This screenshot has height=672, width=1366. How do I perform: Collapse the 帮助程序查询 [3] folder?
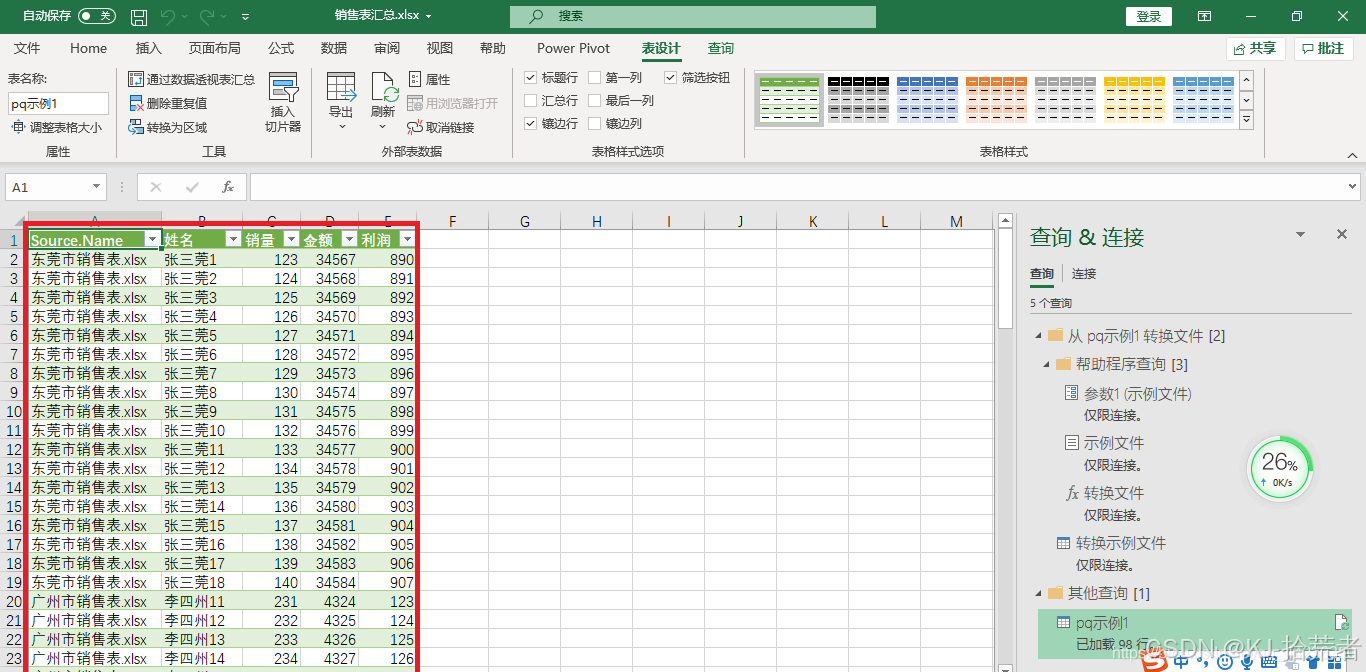pos(1047,364)
